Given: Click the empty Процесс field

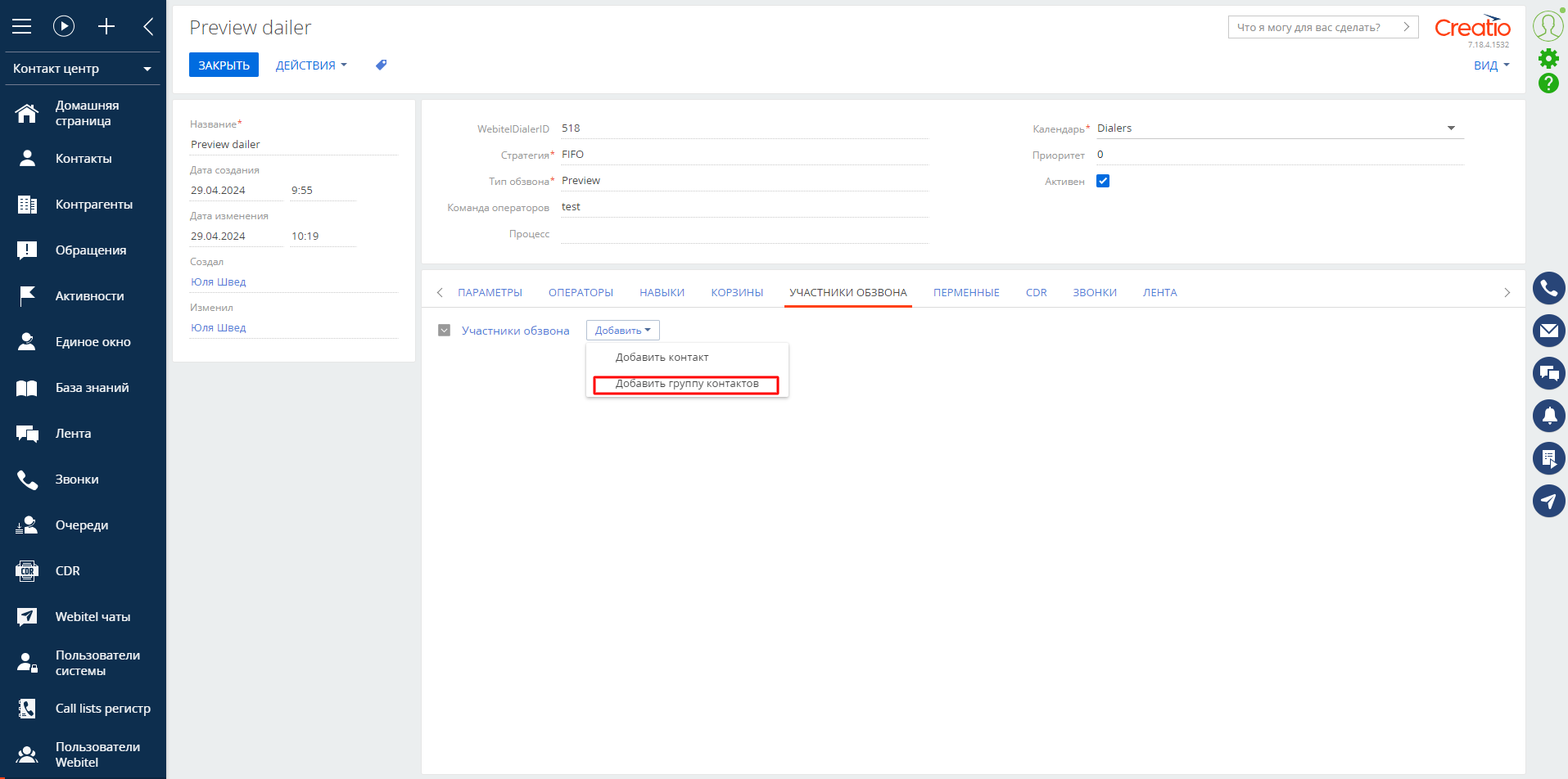Looking at the screenshot, I should pos(744,233).
